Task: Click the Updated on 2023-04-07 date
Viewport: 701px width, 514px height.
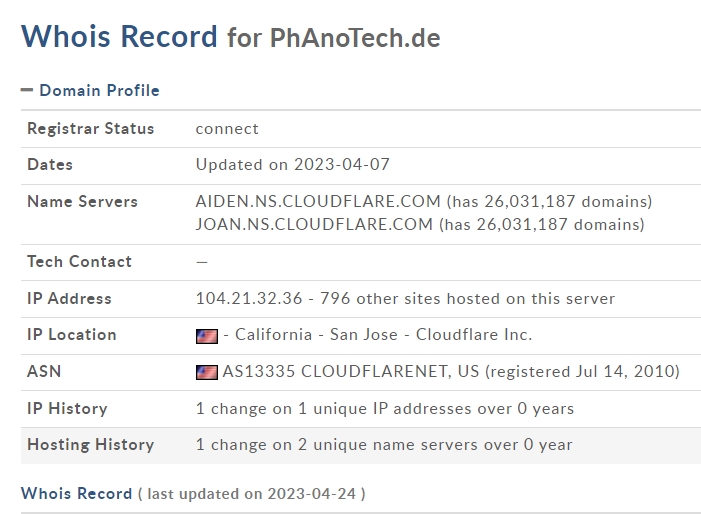Action: 293,164
